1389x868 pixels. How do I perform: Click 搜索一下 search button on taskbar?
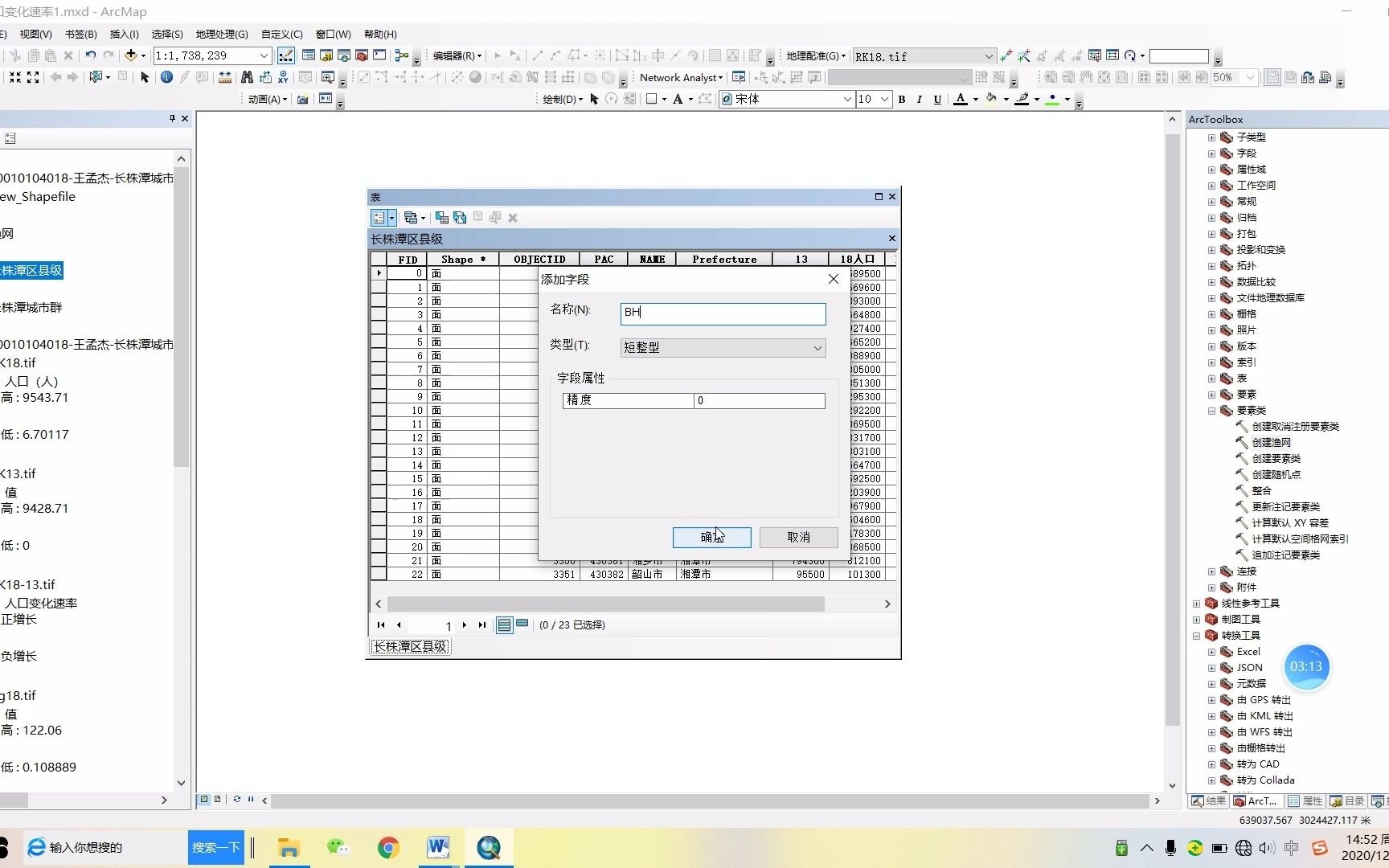[215, 847]
